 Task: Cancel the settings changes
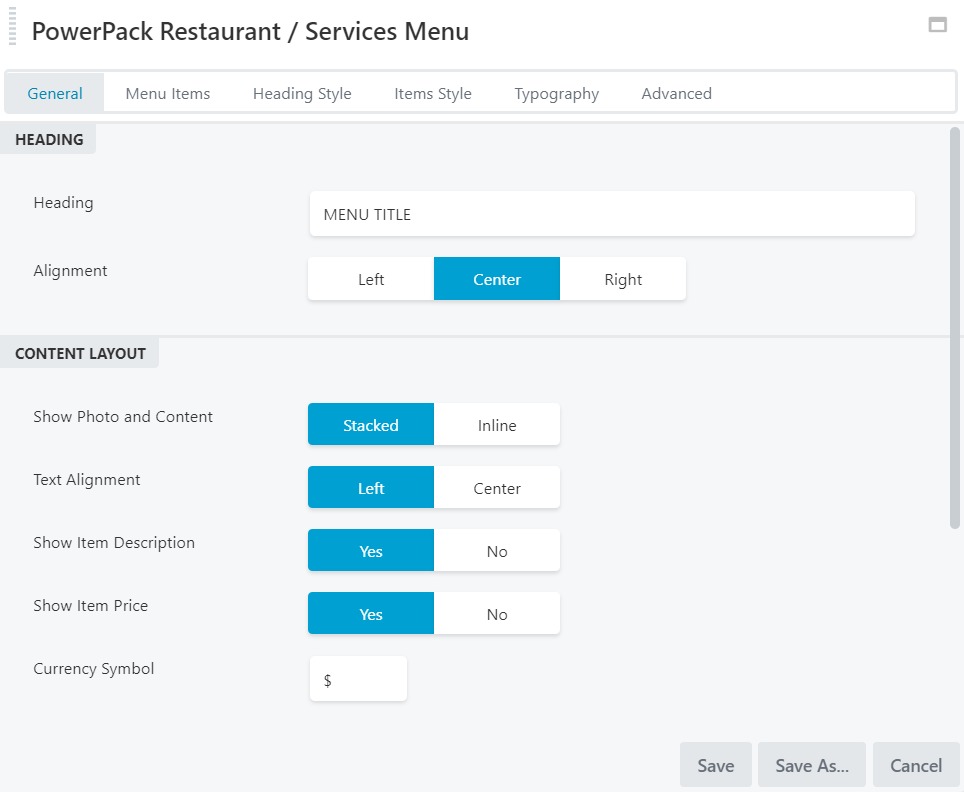[916, 766]
